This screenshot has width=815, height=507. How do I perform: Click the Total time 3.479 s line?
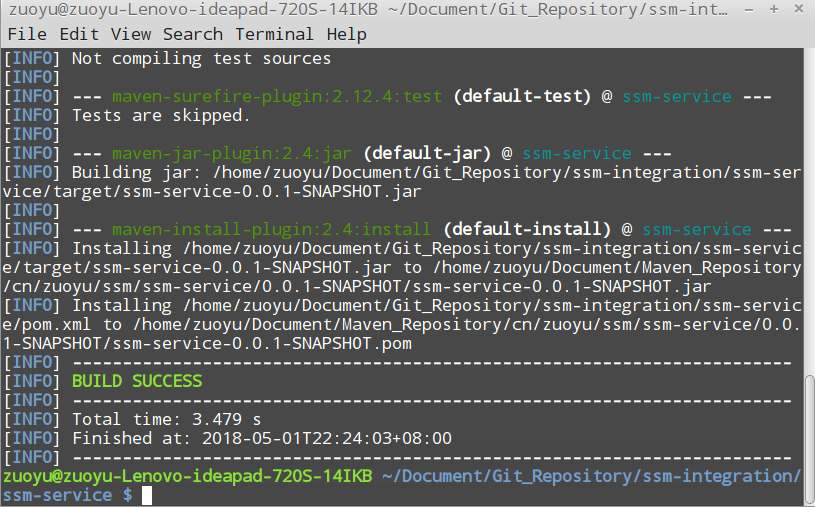pyautogui.click(x=166, y=419)
